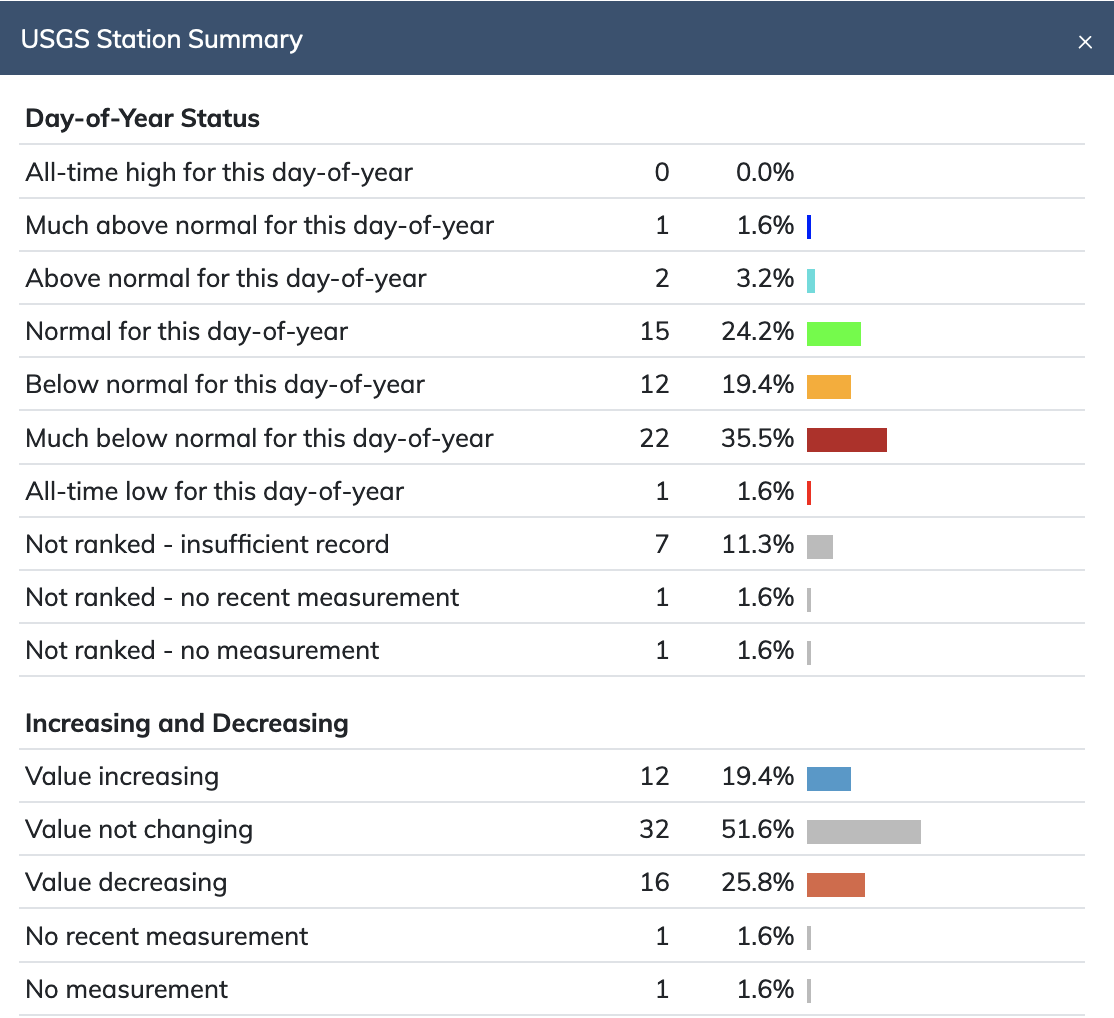Click the 'Increasing and Decreasing' section heading
This screenshot has height=1018, width=1114.
point(186,723)
